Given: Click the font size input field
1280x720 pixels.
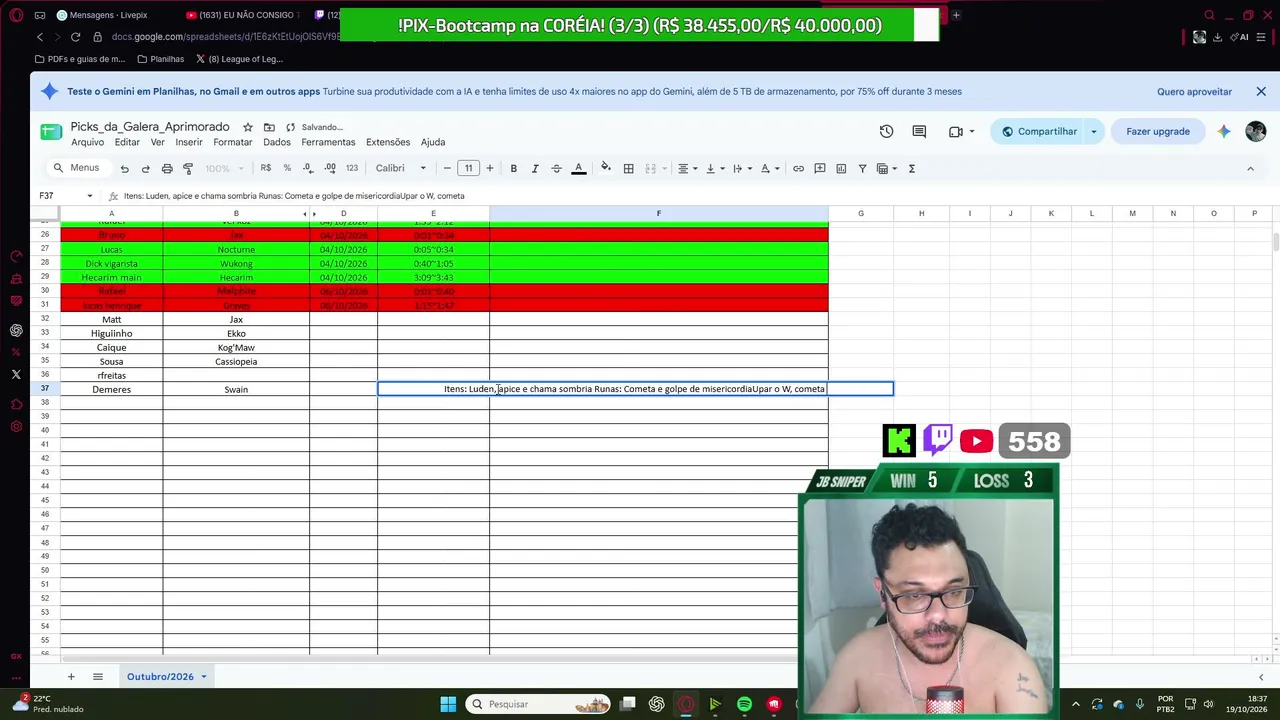Looking at the screenshot, I should pyautogui.click(x=468, y=168).
